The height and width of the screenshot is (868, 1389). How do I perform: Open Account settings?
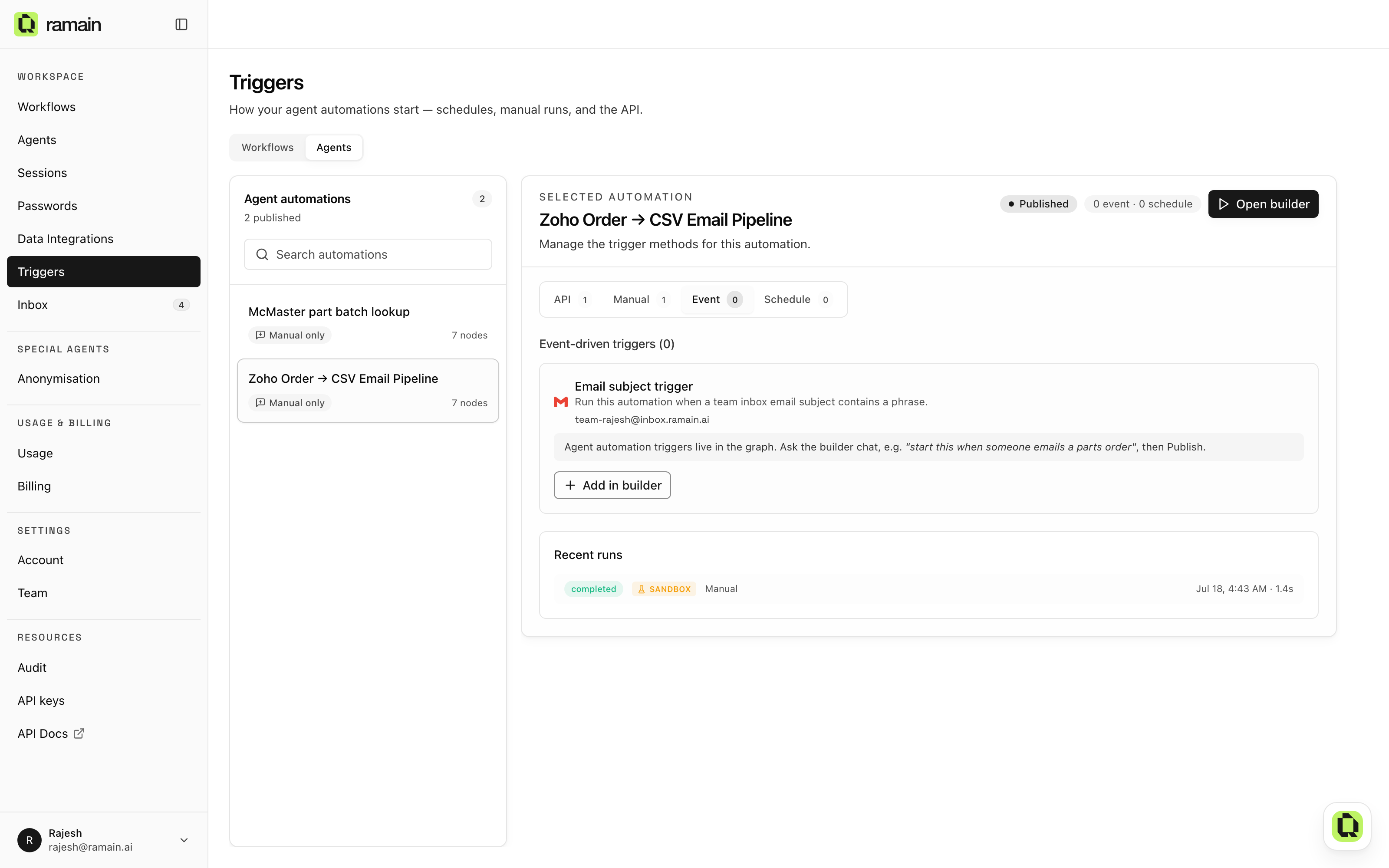tap(103, 560)
